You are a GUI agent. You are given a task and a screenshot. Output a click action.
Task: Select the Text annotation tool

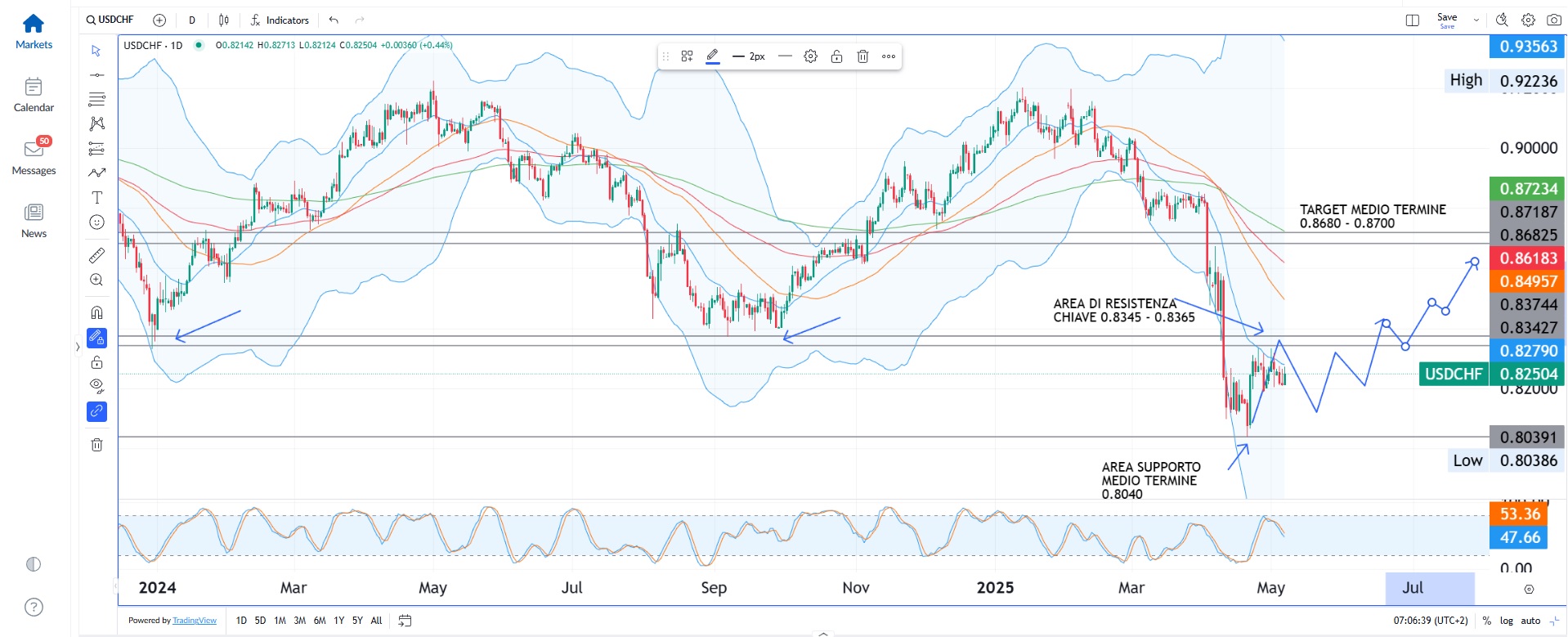tap(96, 198)
